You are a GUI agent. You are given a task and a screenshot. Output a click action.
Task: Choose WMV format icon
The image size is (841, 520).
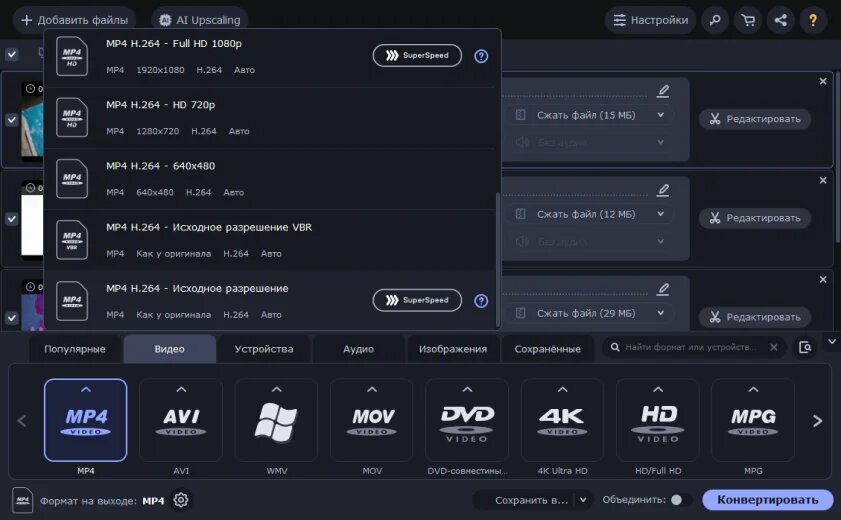[276, 420]
